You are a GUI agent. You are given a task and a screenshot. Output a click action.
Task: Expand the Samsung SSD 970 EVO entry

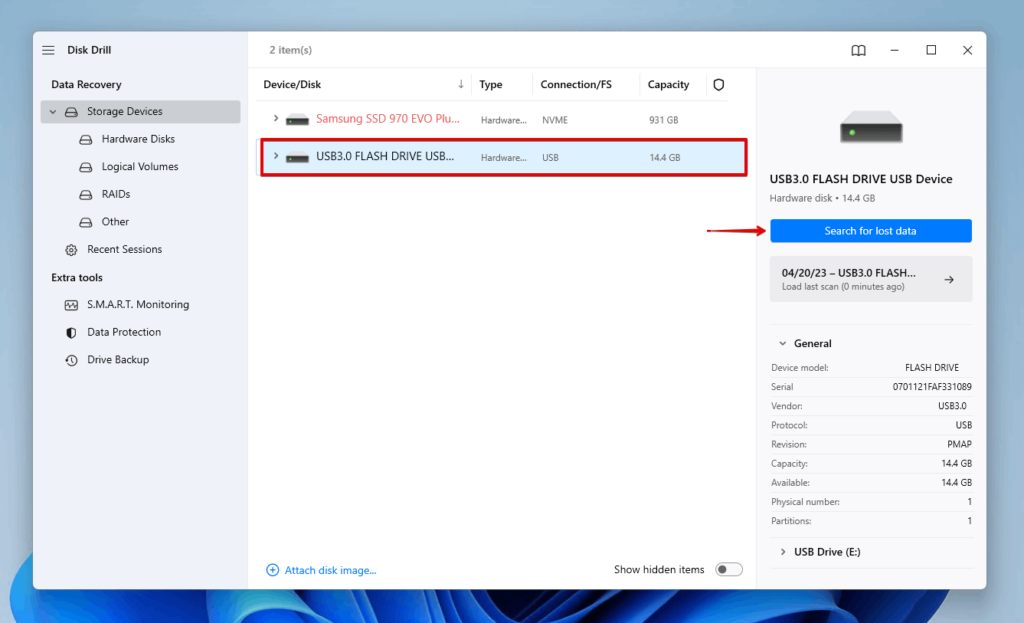(x=277, y=118)
